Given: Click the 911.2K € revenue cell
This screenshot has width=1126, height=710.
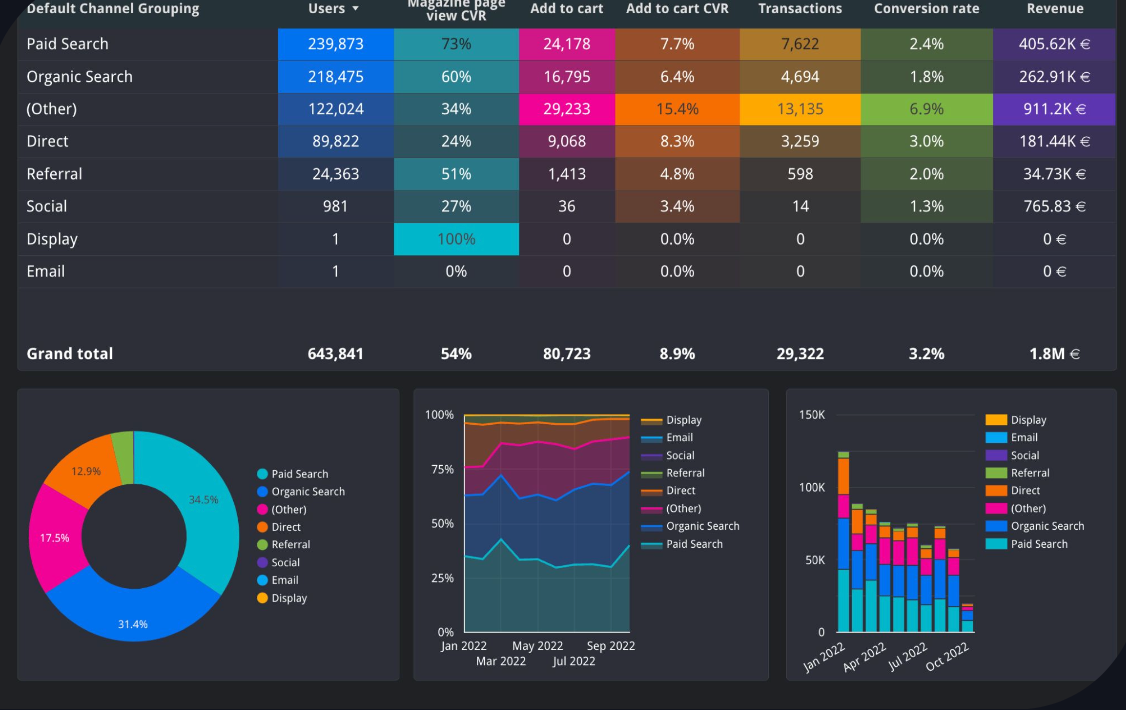Looking at the screenshot, I should [1054, 109].
